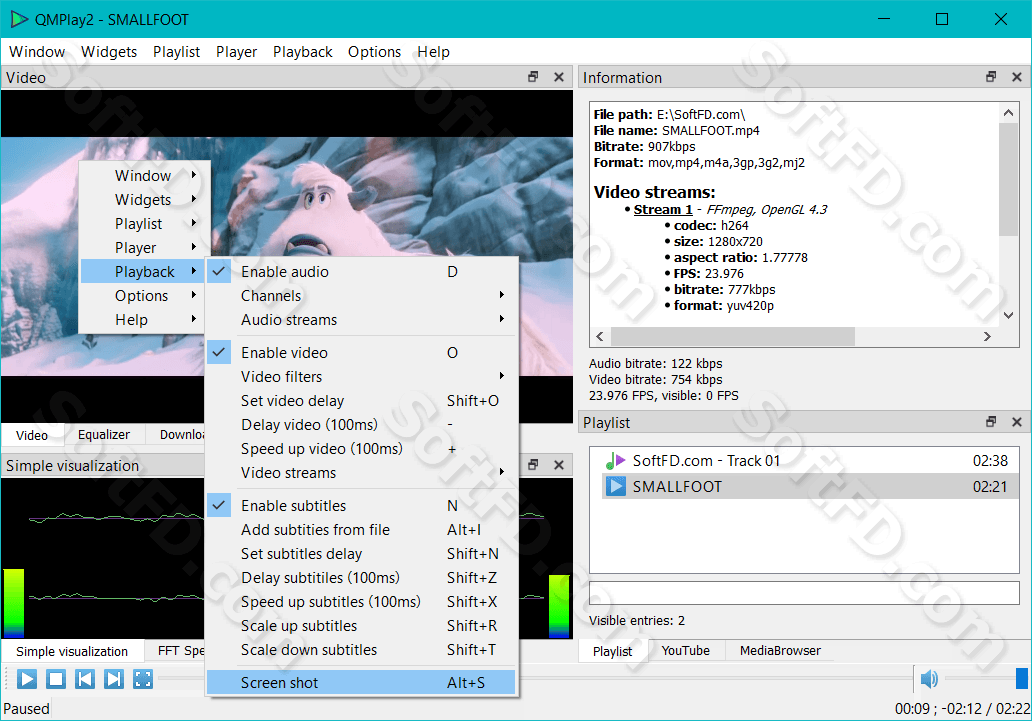The height and width of the screenshot is (721, 1032).
Task: Close the Playlist panel
Action: pyautogui.click(x=1016, y=422)
